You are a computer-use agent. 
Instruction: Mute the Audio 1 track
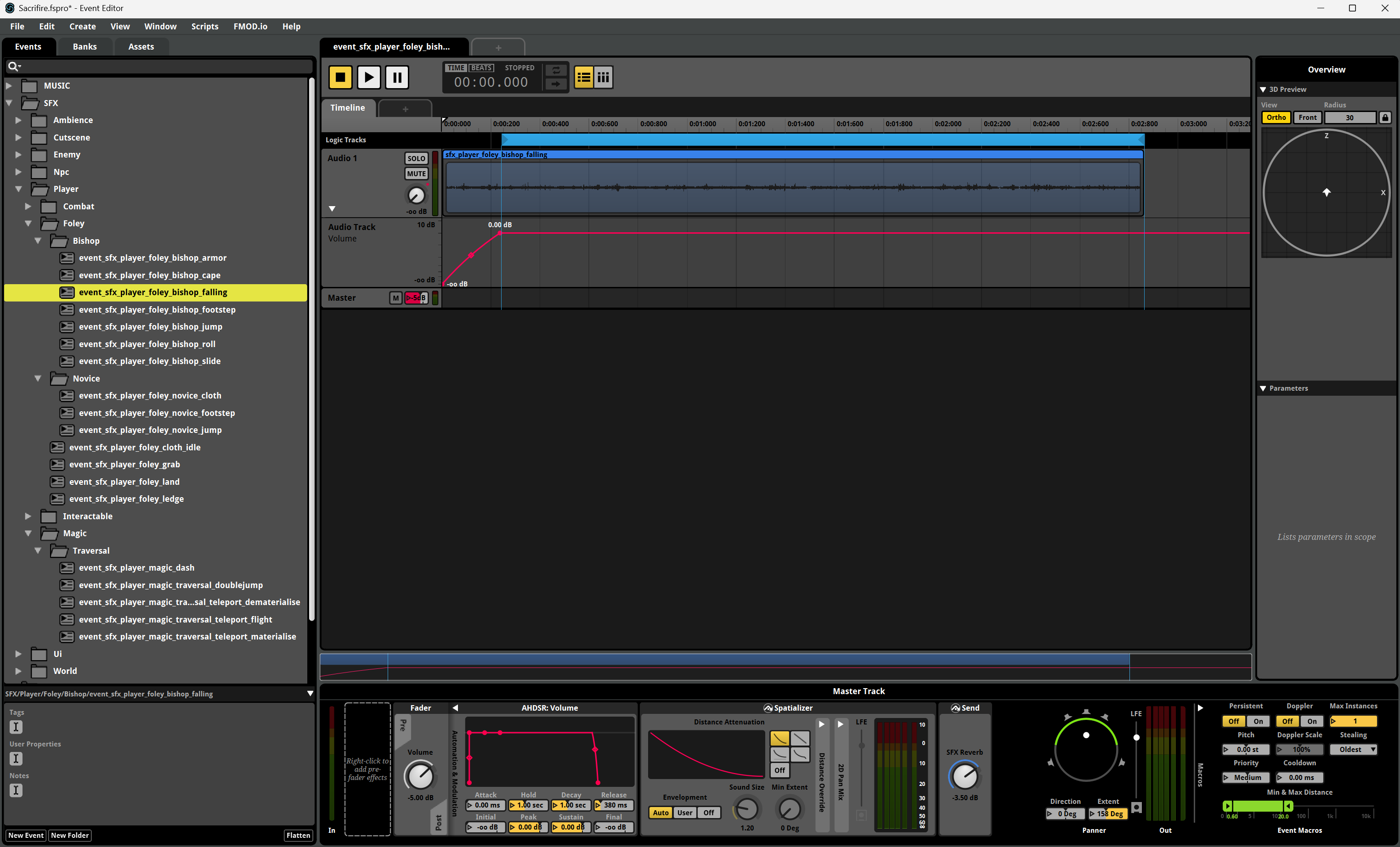[x=416, y=174]
